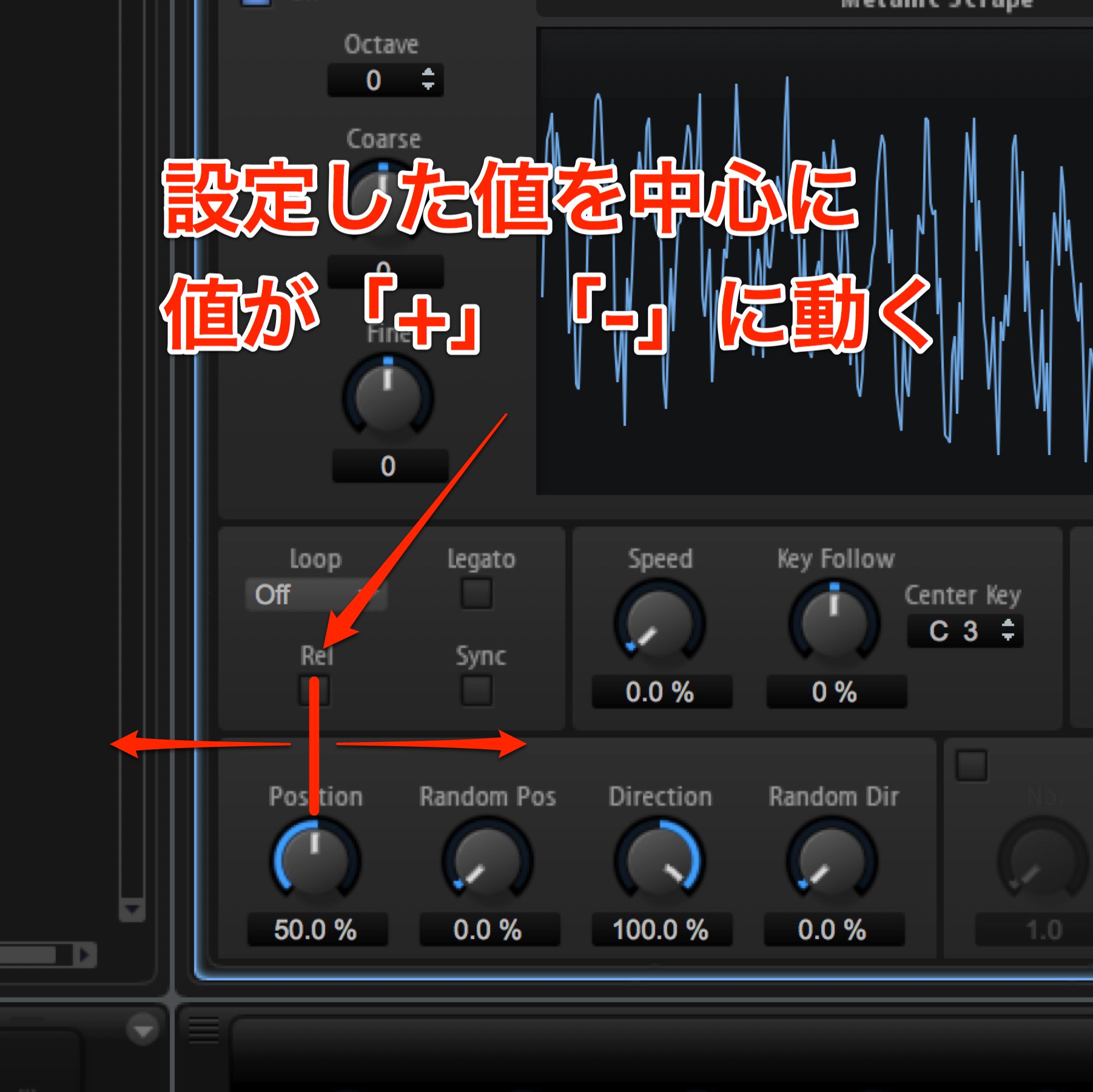Screen dimensions: 1093x1092
Task: Open the Loop mode dropdown set to Off
Action: pos(315,595)
